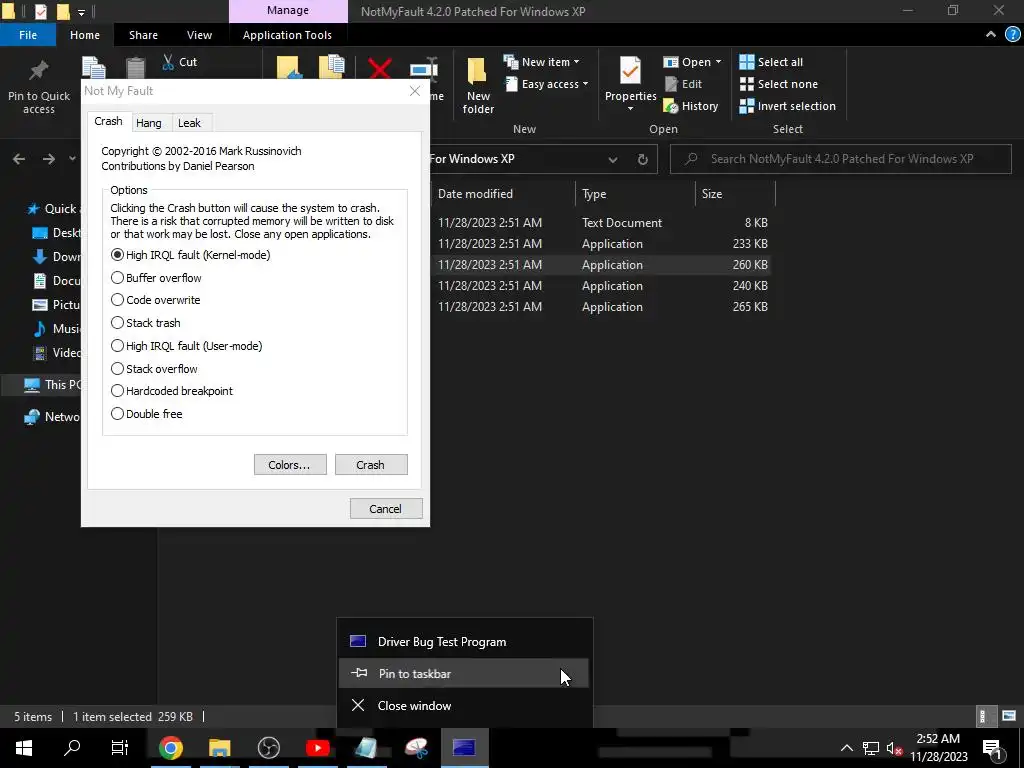Click the Edit ribbon button
This screenshot has height=768, width=1024.
coord(683,84)
